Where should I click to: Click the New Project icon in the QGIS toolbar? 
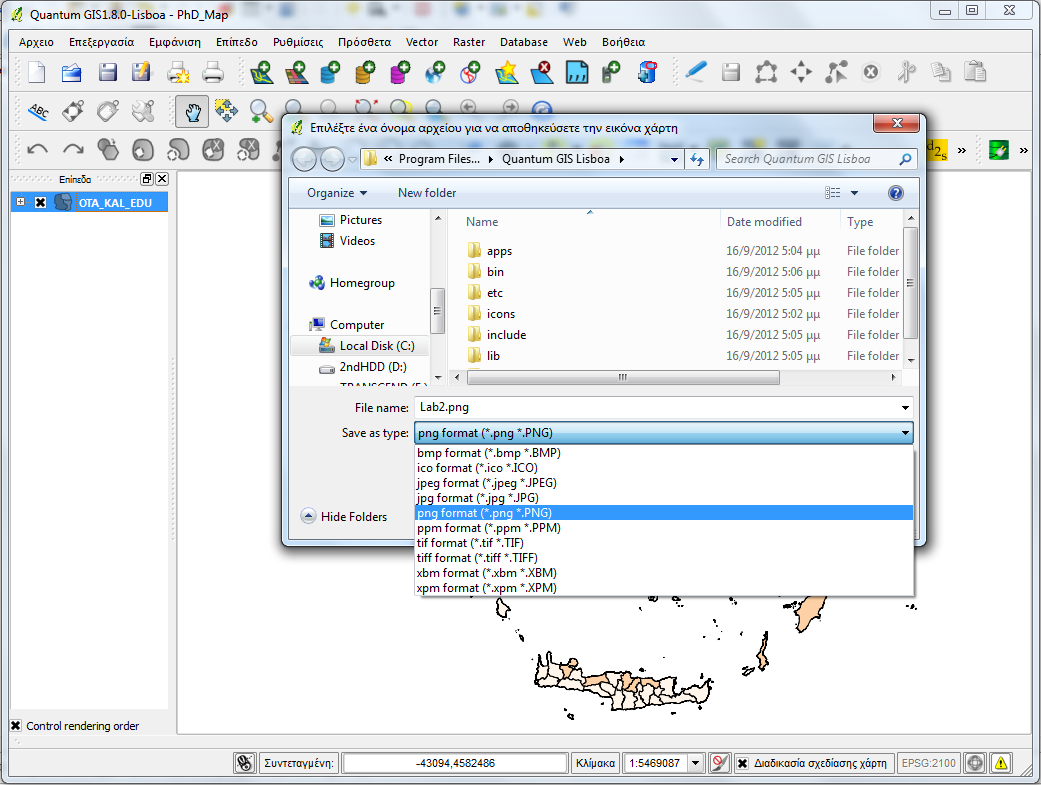[x=37, y=72]
